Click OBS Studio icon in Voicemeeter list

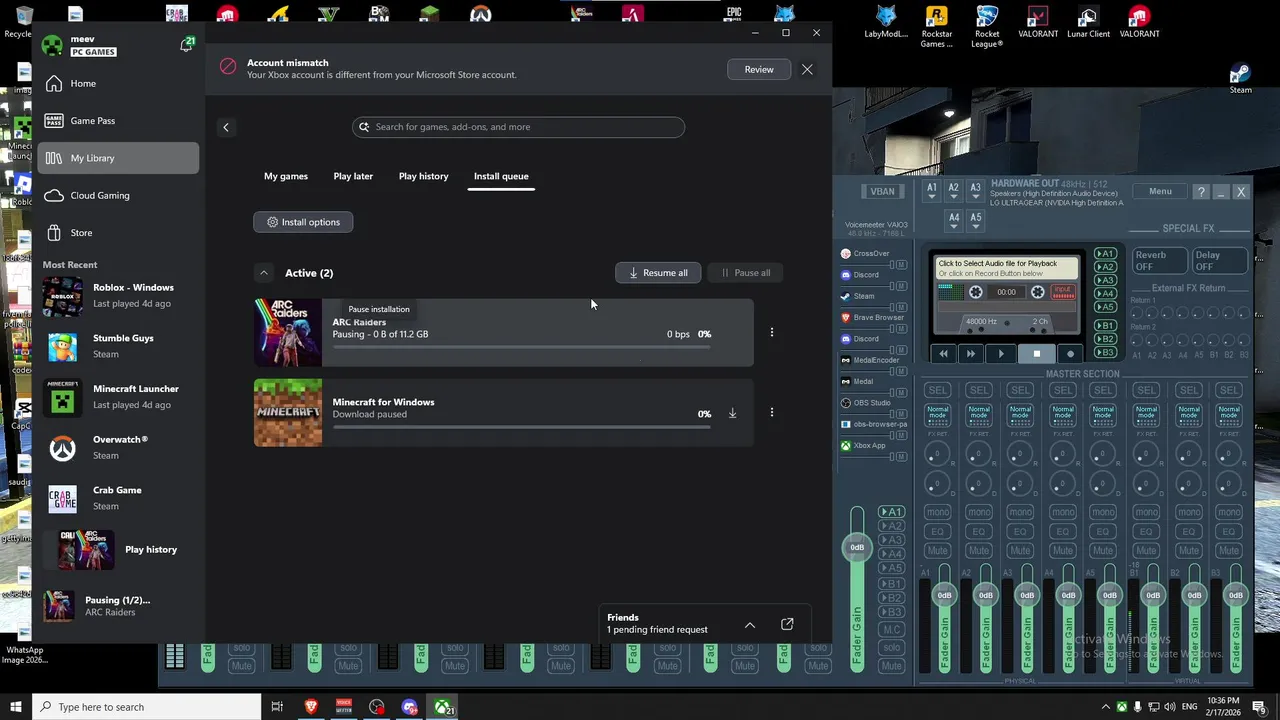tap(846, 403)
